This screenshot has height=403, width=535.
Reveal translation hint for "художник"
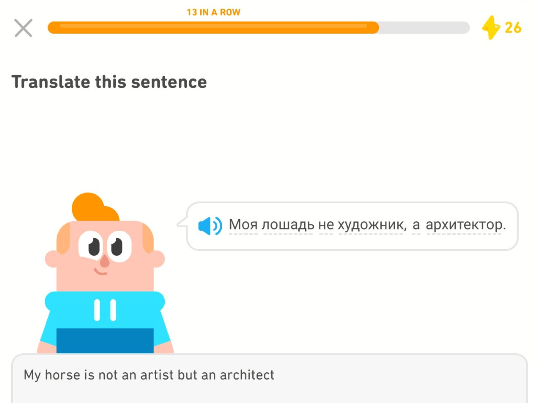click(x=372, y=225)
